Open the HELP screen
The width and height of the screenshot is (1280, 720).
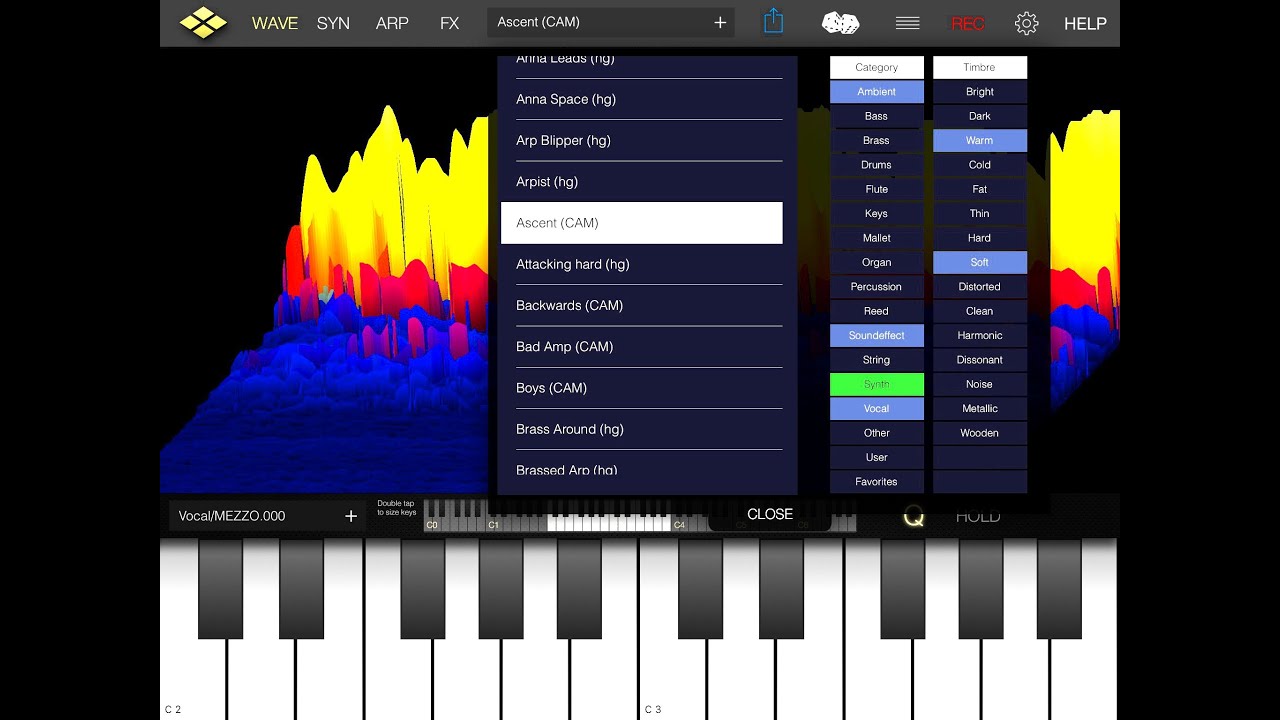pyautogui.click(x=1085, y=24)
